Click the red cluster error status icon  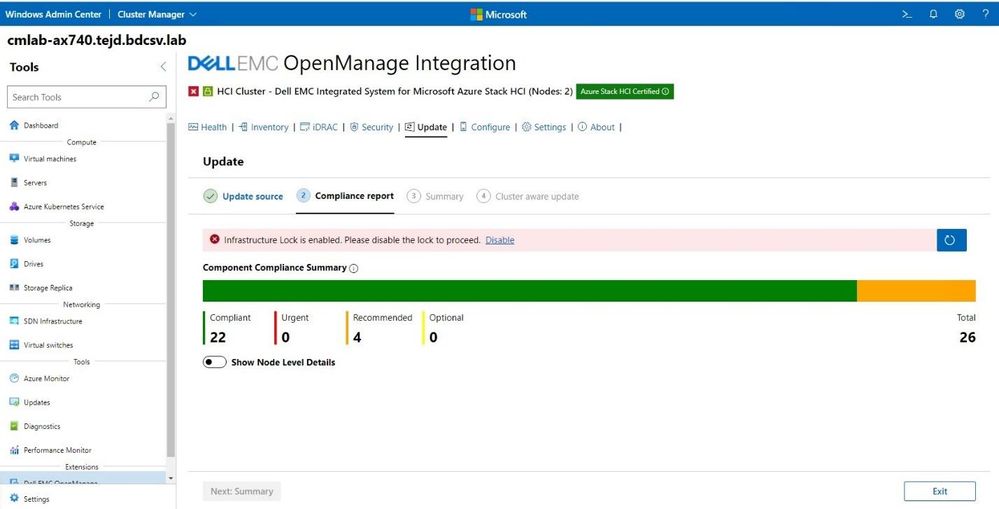point(194,91)
